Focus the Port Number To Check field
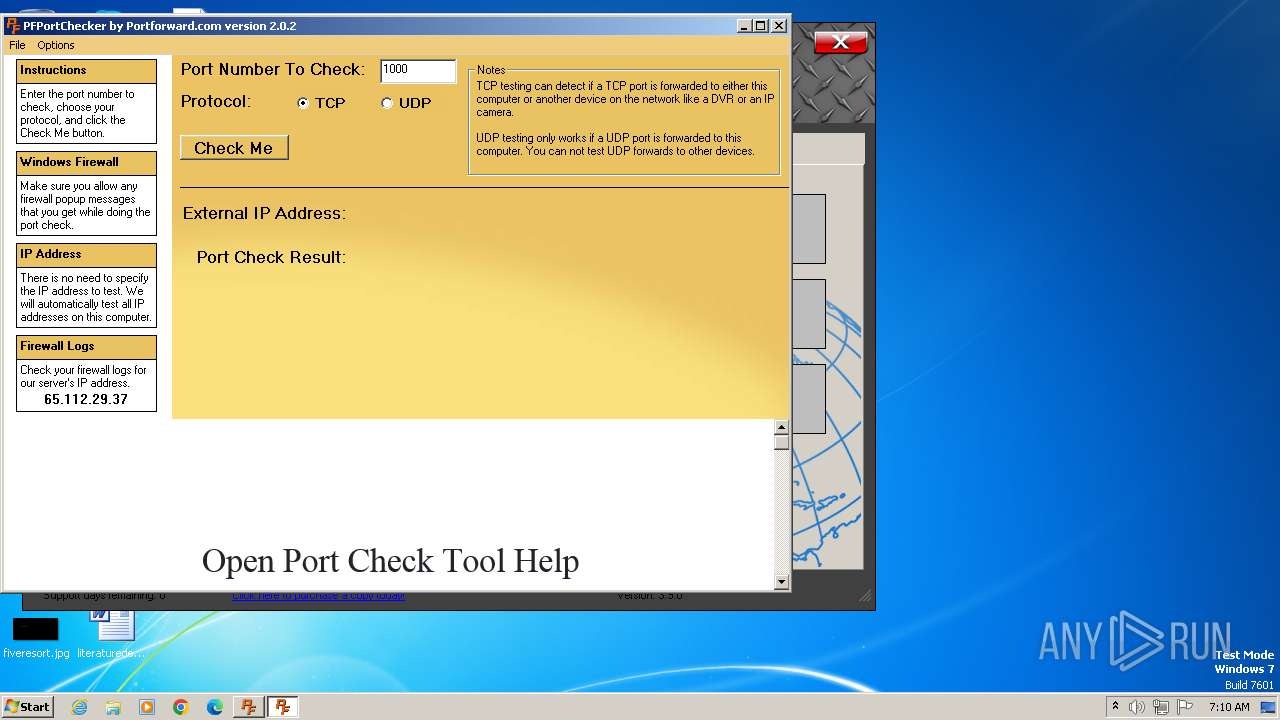Image resolution: width=1280 pixels, height=720 pixels. pyautogui.click(x=418, y=70)
